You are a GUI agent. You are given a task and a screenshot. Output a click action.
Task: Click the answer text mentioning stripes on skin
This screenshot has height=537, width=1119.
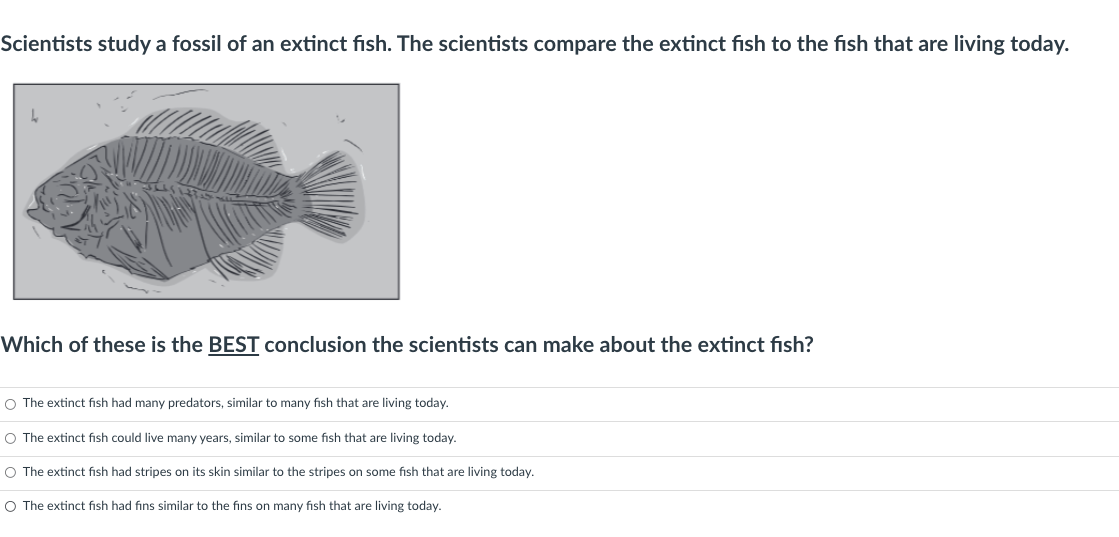click(278, 472)
